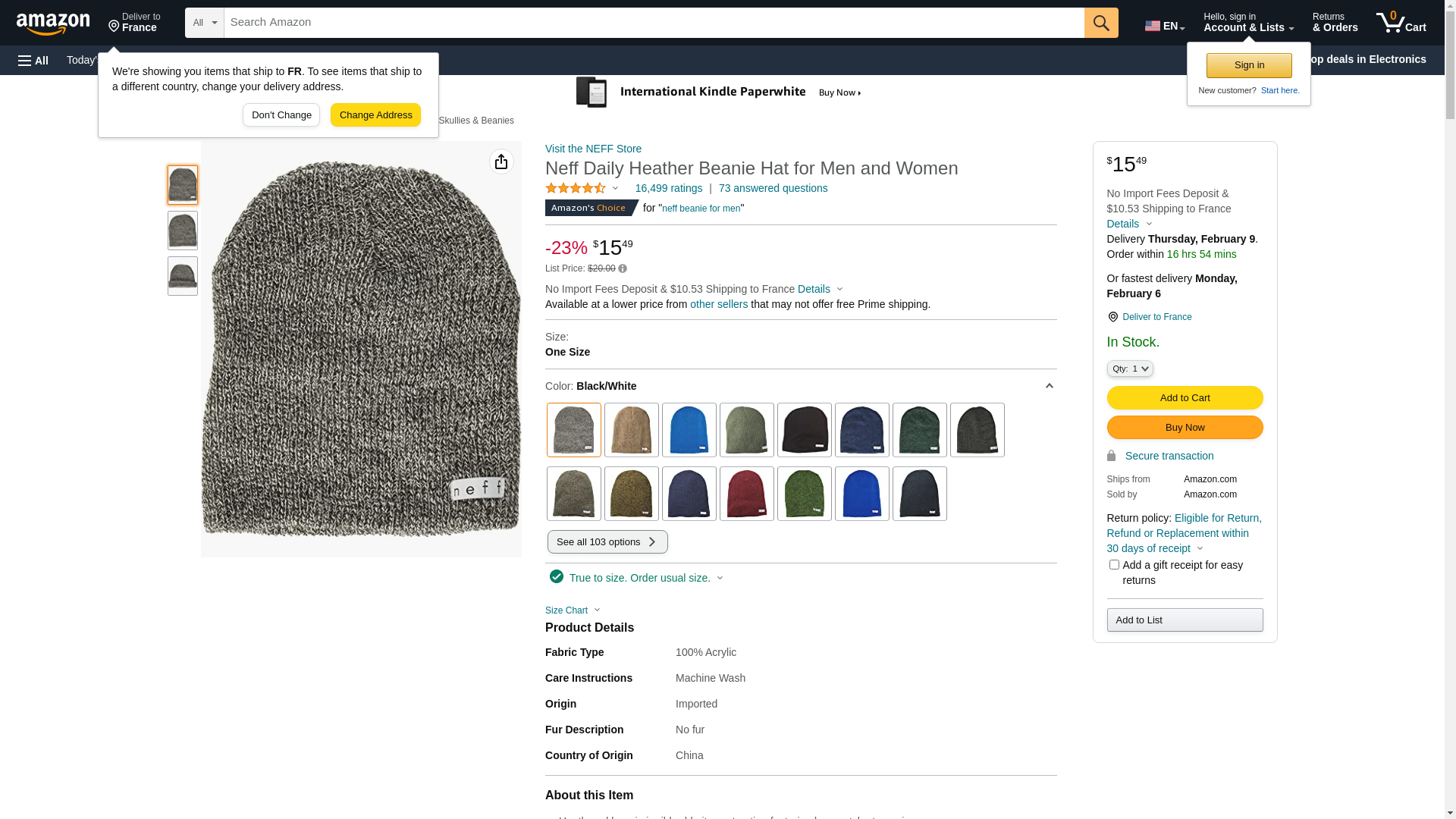The height and width of the screenshot is (819, 1456).
Task: Open the shopping cart
Action: click(x=1401, y=23)
